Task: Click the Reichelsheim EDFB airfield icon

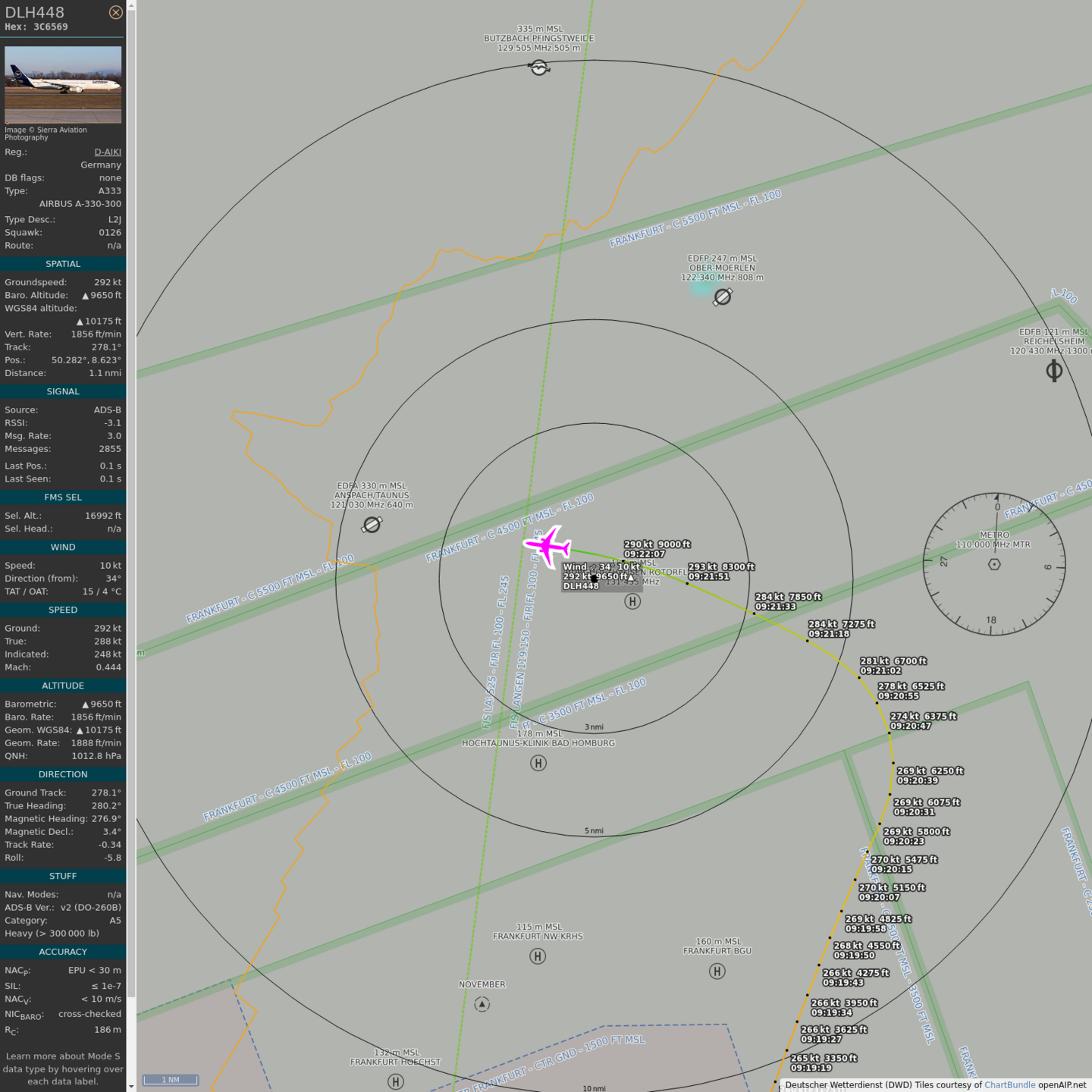Action: [1054, 371]
